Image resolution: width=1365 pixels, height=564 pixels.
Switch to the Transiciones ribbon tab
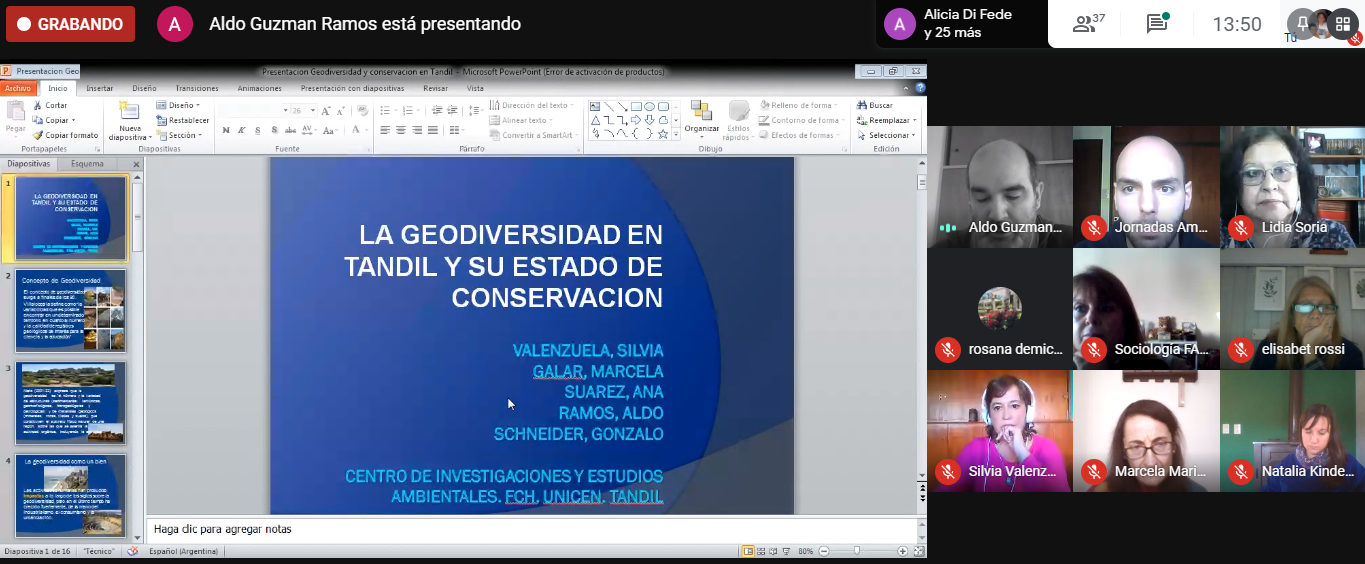click(197, 88)
